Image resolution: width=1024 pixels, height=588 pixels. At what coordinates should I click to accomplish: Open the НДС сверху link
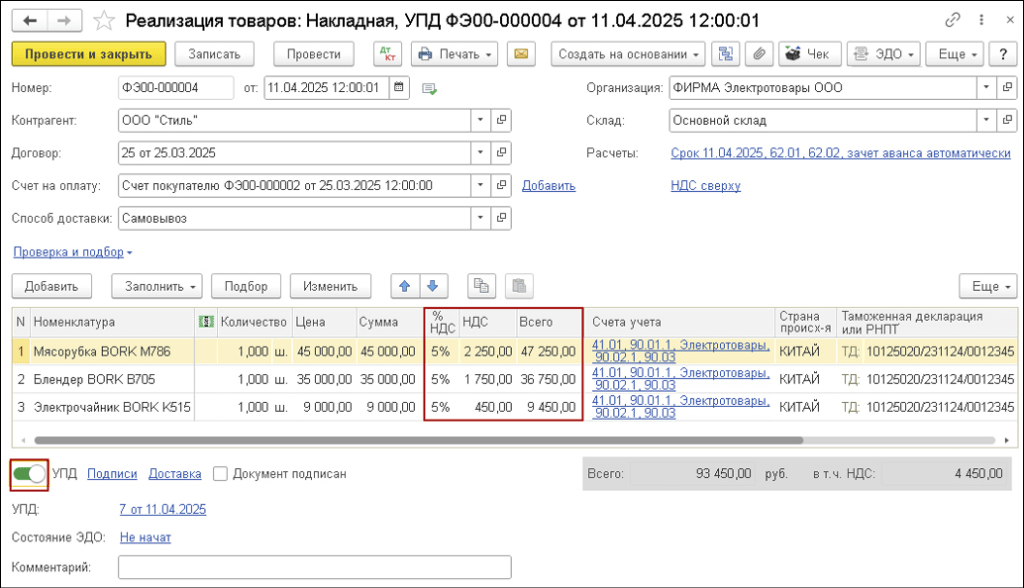(x=705, y=185)
